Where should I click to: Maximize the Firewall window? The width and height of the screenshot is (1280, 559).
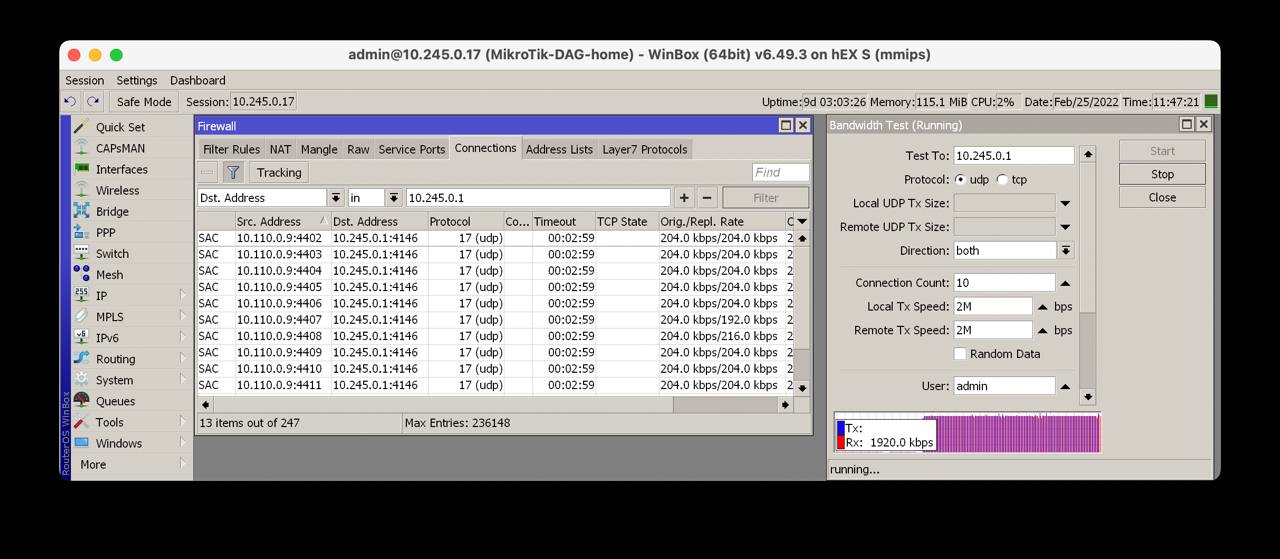(786, 125)
